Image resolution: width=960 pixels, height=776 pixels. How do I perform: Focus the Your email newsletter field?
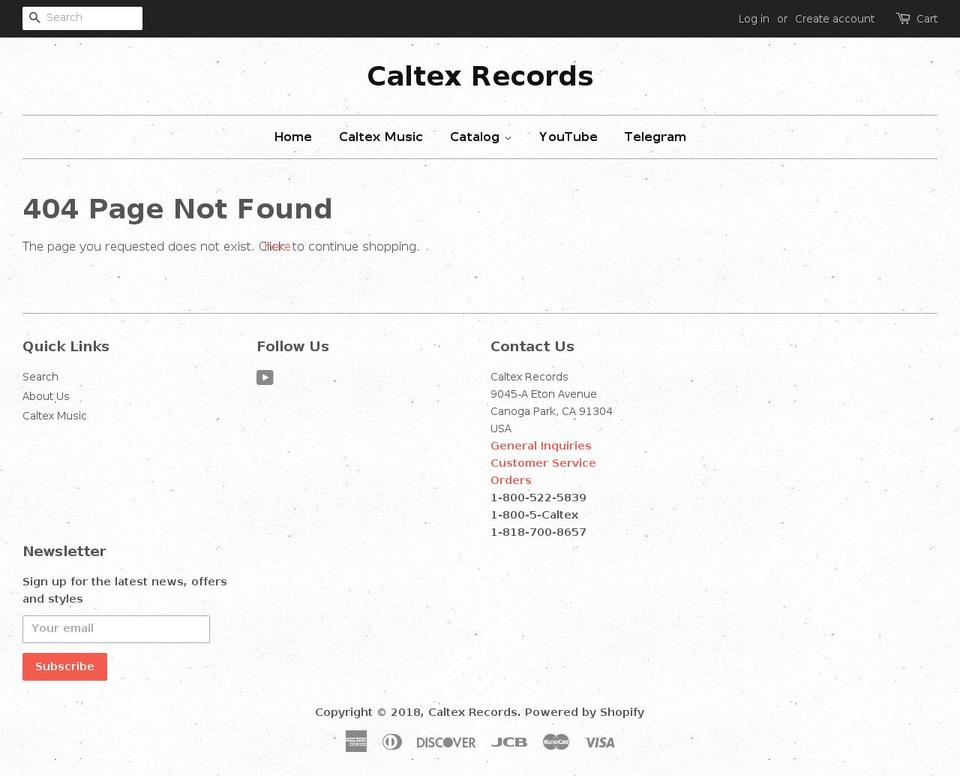coord(116,629)
